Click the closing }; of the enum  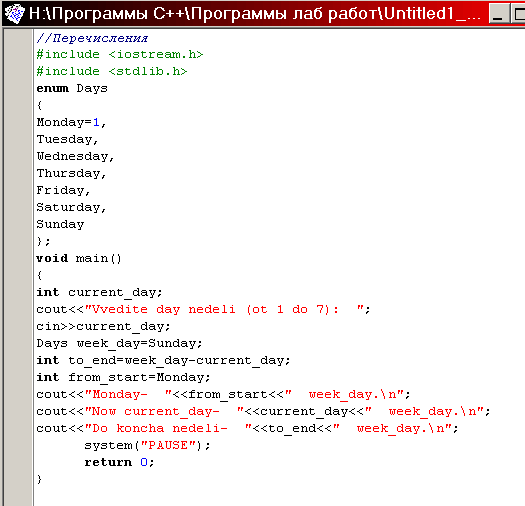(x=43, y=241)
